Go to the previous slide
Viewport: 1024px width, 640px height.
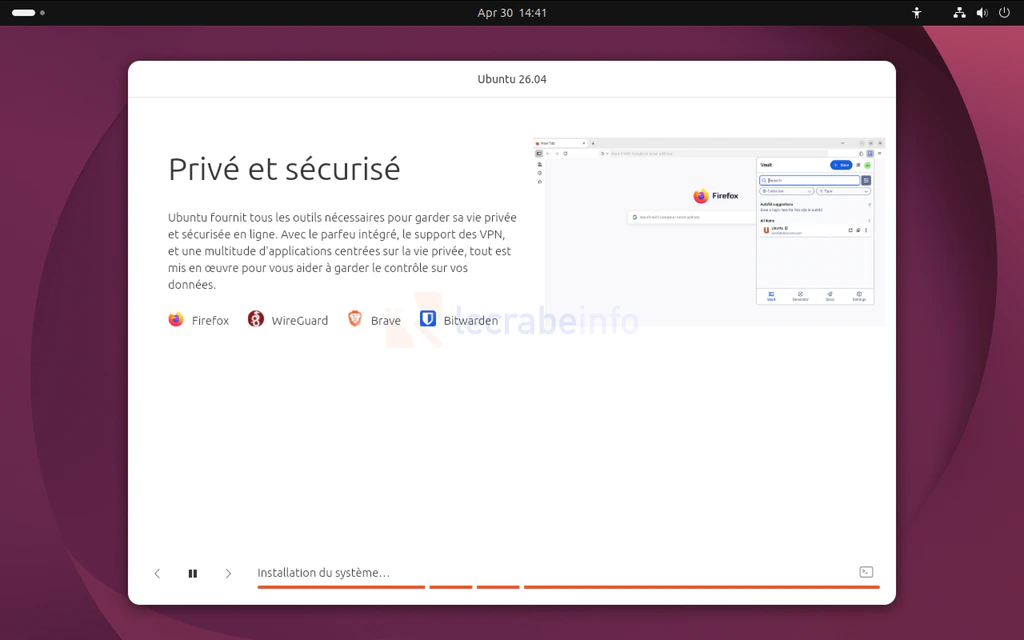[x=157, y=573]
